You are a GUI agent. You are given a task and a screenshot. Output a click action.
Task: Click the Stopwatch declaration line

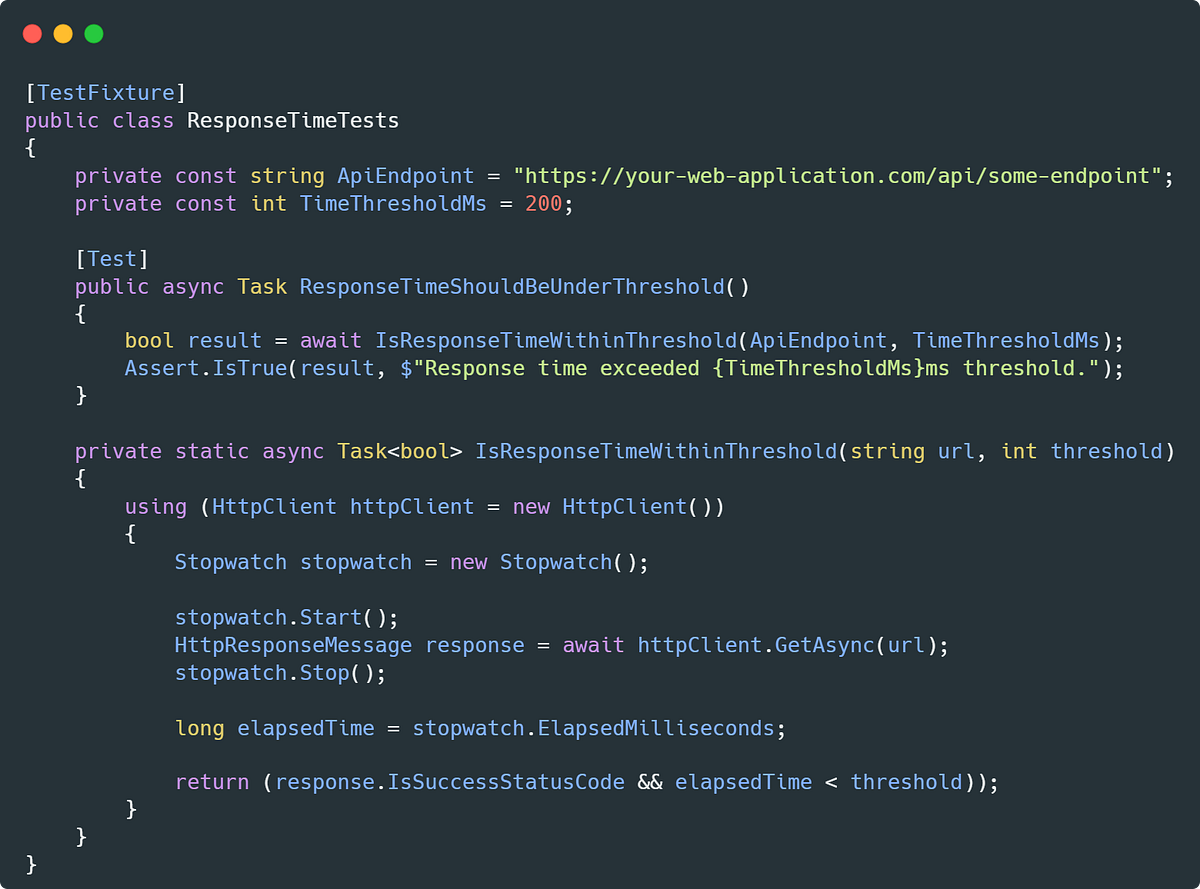point(410,562)
